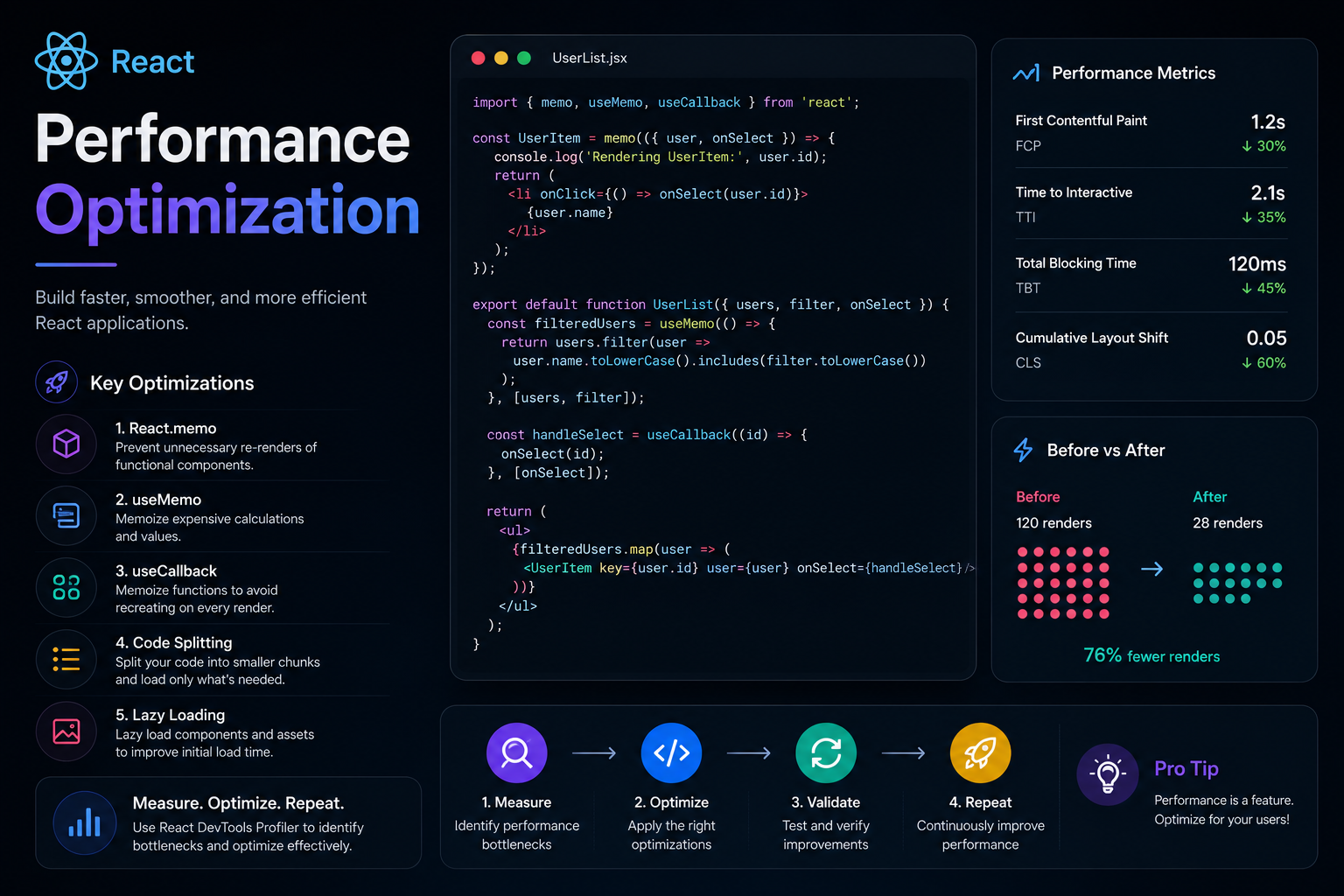Click the 'Total Blocking Time' label

1075,263
